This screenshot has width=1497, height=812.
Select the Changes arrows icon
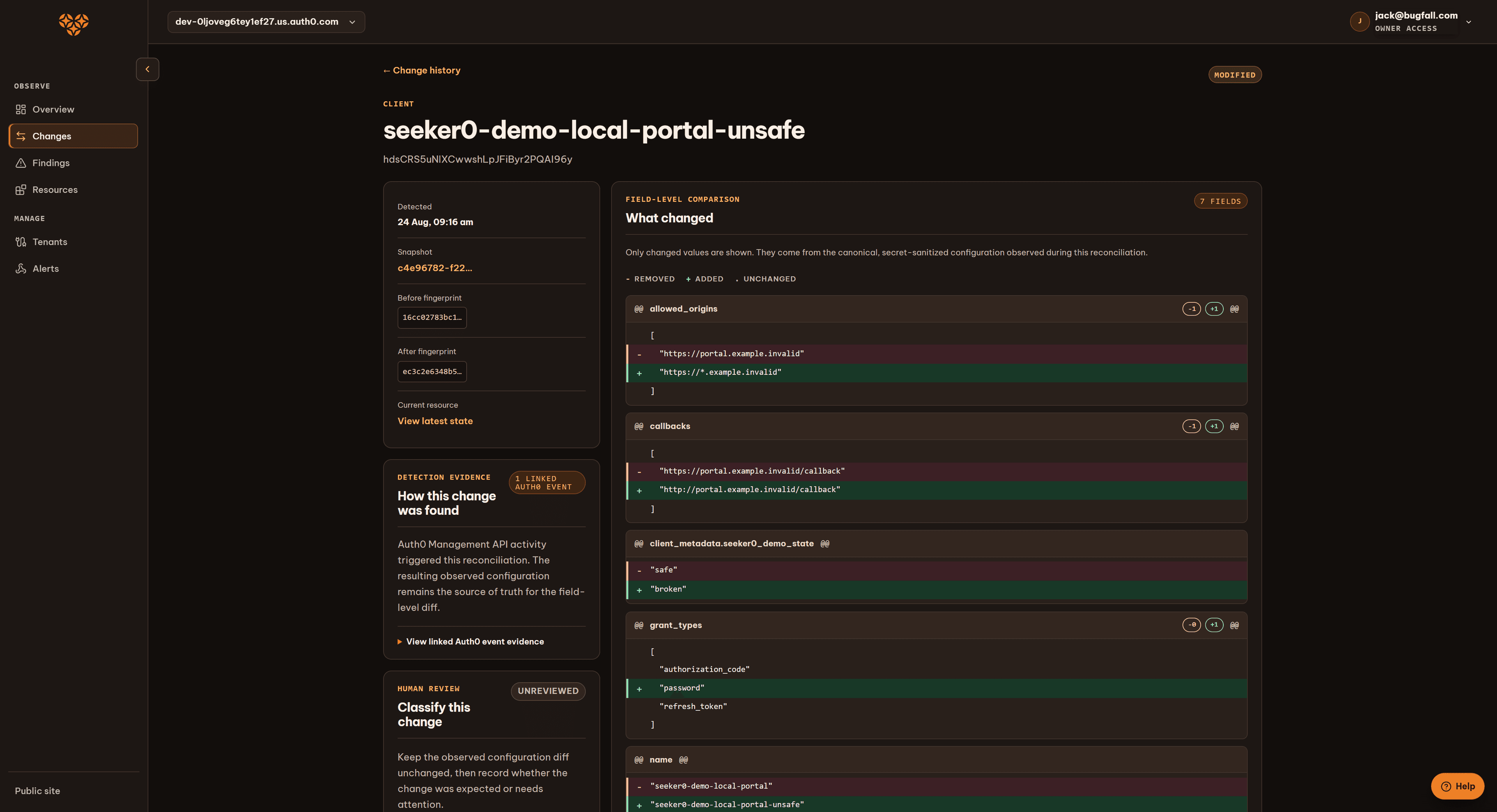tap(21, 136)
